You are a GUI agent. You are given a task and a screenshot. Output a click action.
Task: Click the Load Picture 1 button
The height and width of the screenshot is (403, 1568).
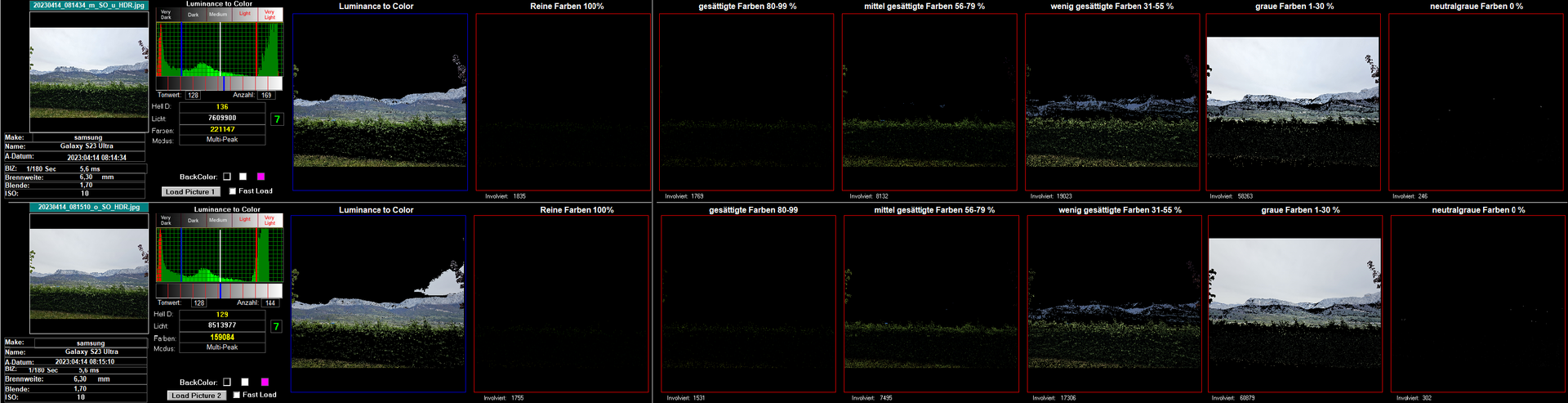point(190,192)
